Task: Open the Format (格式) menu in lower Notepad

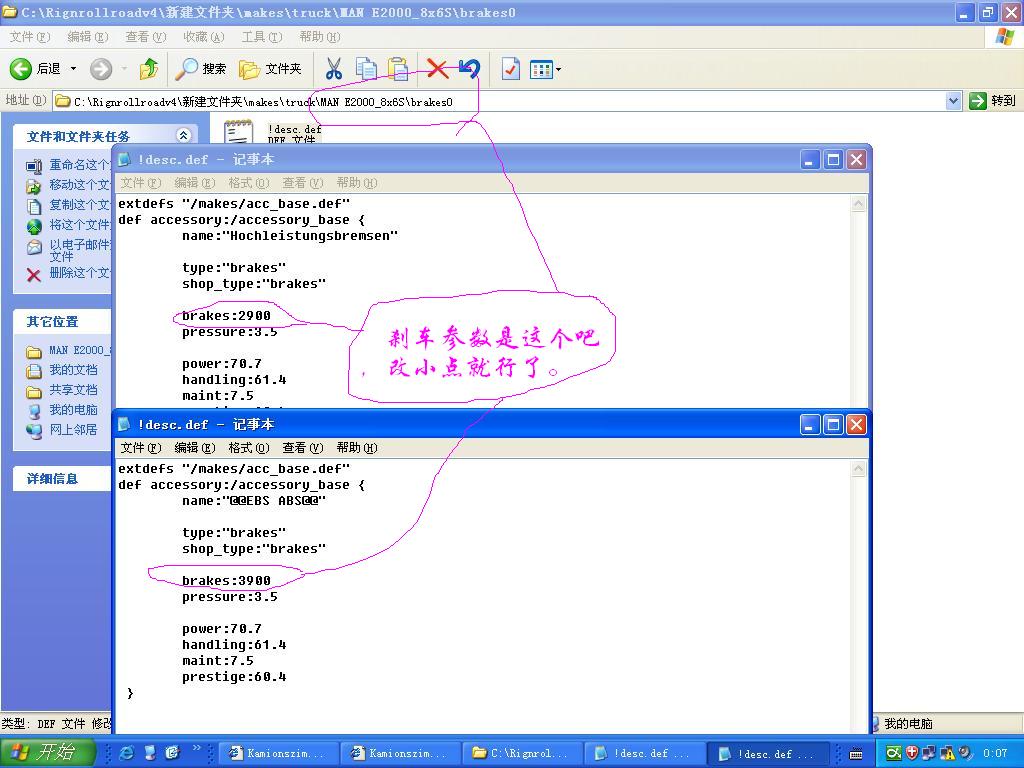Action: (248, 448)
